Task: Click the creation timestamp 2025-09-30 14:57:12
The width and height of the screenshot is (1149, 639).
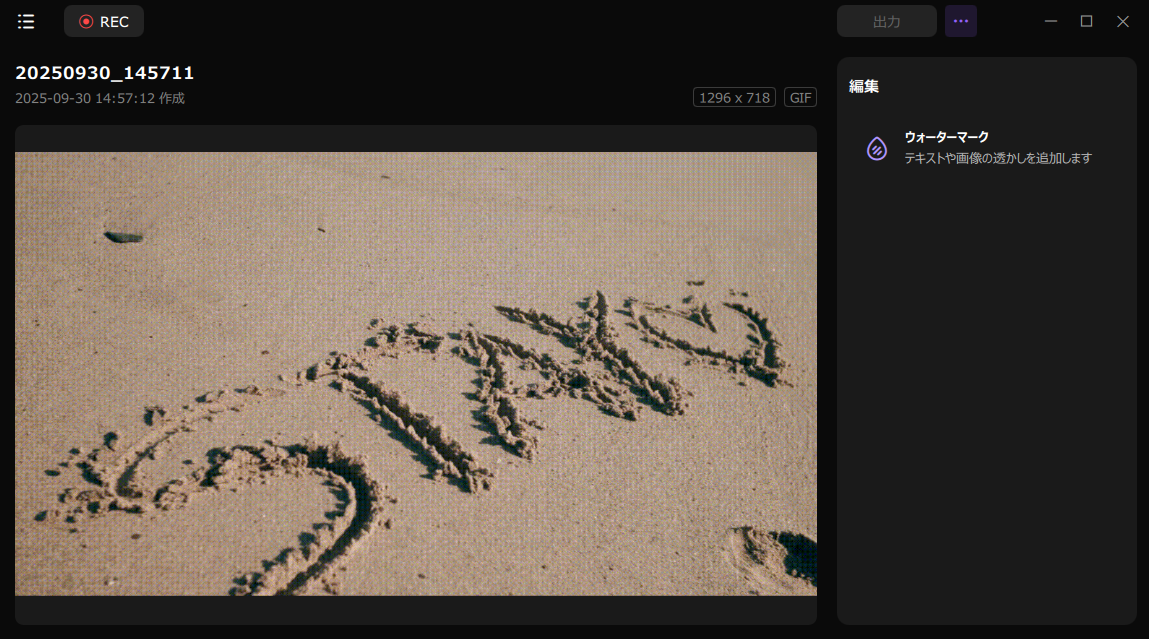Action: pyautogui.click(x=85, y=98)
